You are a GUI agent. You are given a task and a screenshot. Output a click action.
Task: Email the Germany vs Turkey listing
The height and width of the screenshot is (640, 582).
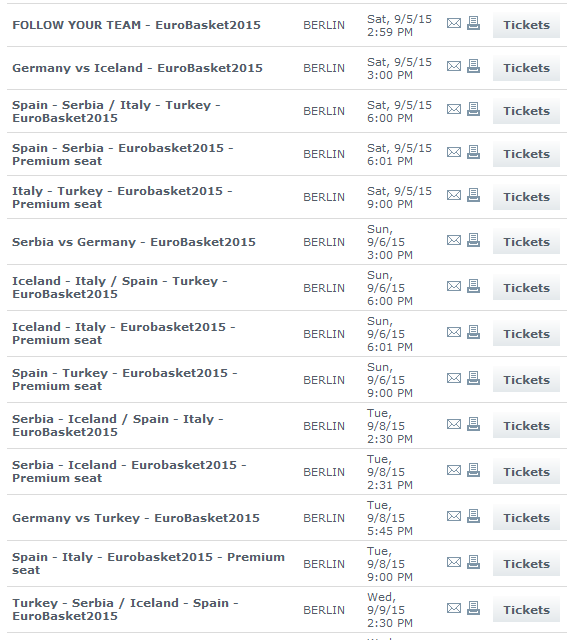tap(454, 516)
